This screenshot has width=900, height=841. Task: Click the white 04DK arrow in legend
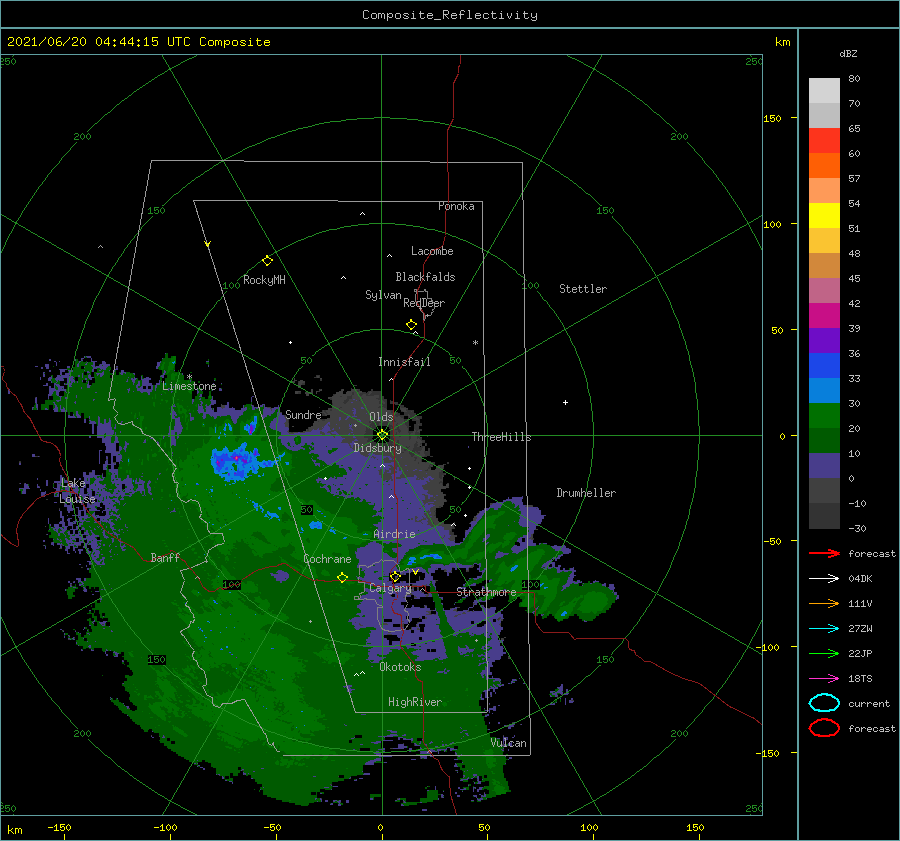(x=824, y=579)
